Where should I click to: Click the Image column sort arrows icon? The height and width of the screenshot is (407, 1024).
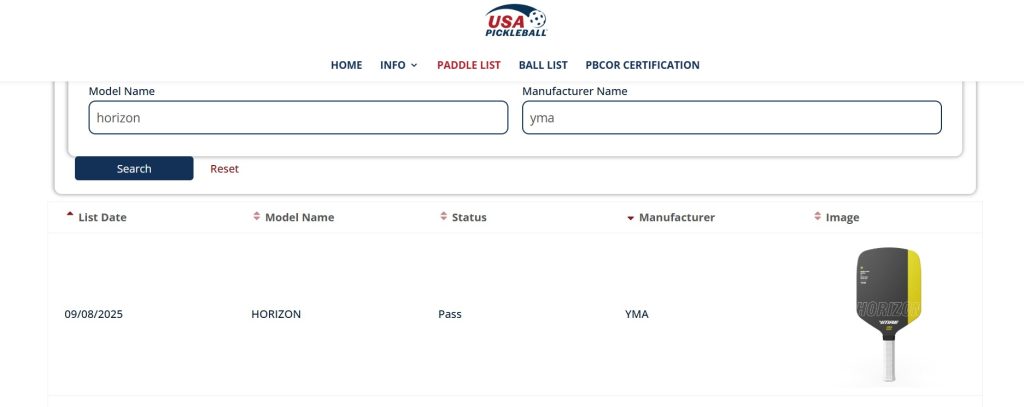(x=818, y=217)
